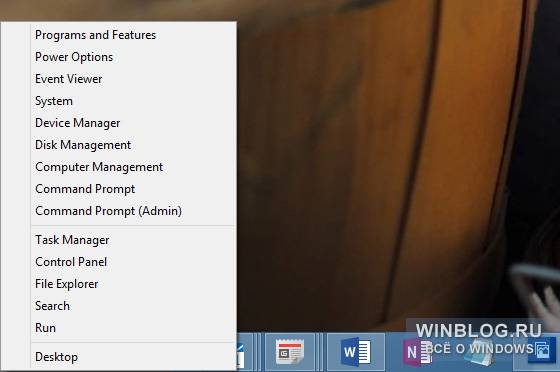The image size is (560, 372).
Task: Click the news reader taskbar icon
Action: 290,352
